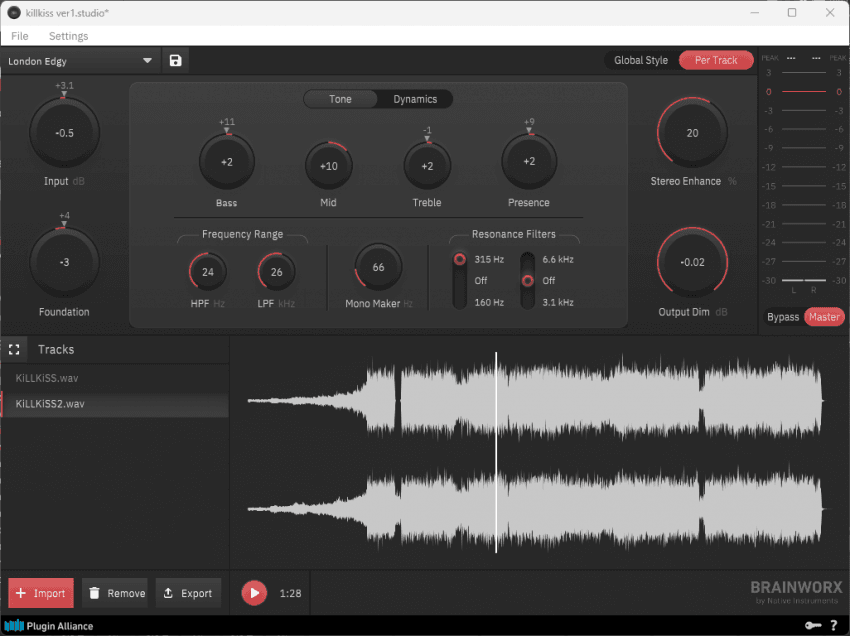Click the Input dB knob

tap(64, 133)
